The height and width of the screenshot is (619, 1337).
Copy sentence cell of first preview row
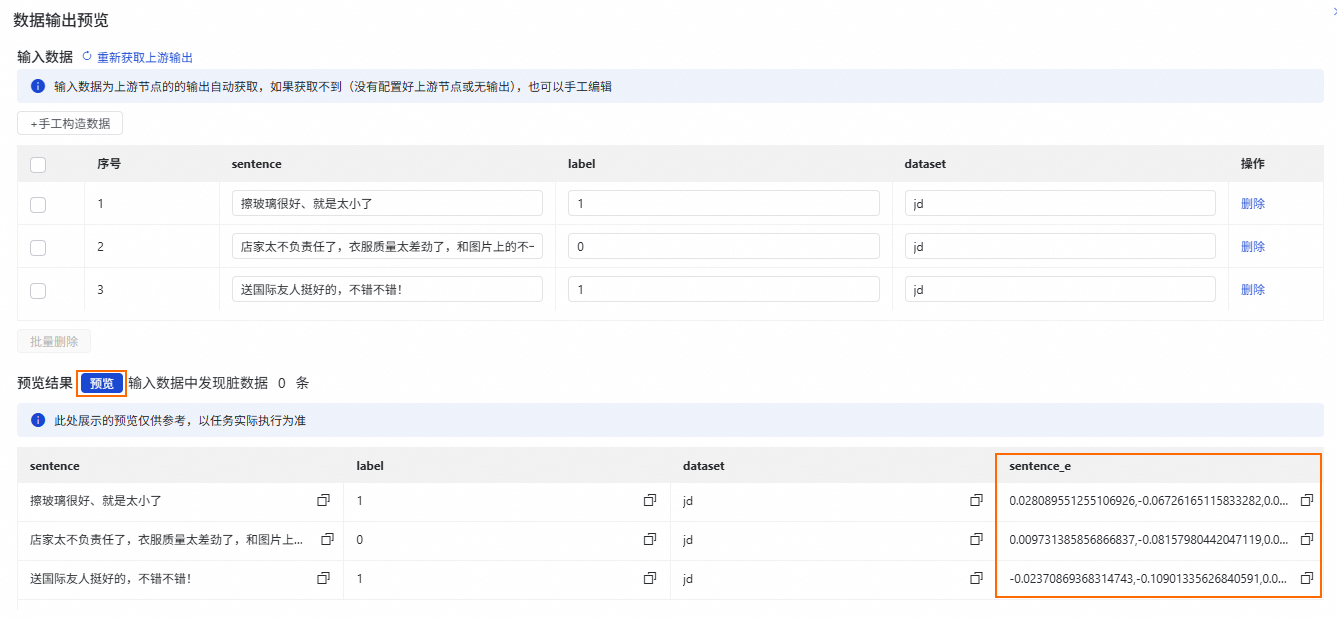323,500
